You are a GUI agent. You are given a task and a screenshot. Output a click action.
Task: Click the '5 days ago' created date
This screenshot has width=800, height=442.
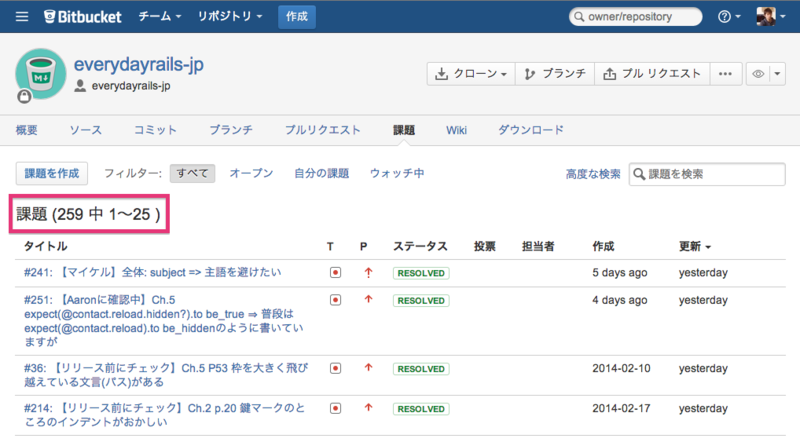tap(619, 273)
